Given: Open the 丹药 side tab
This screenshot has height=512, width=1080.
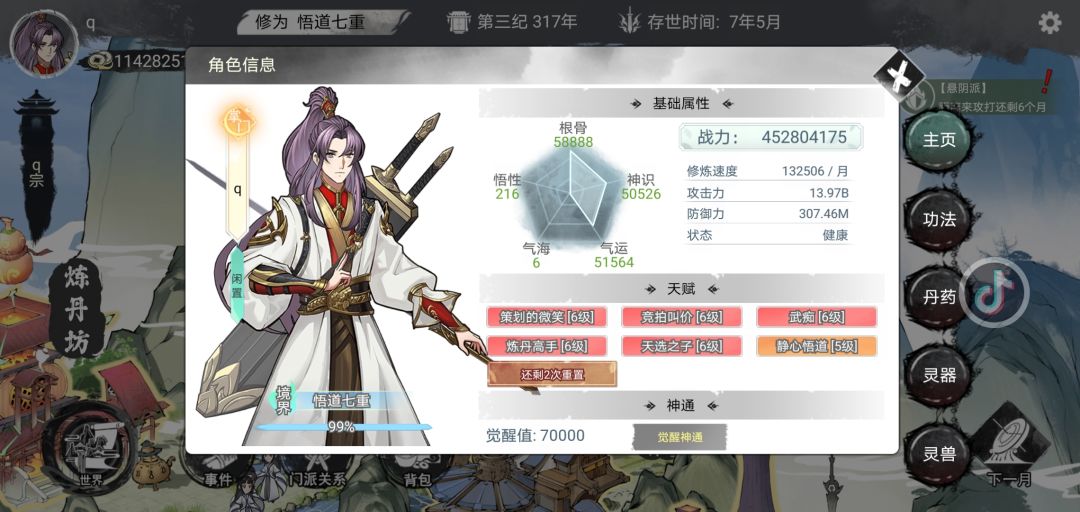Looking at the screenshot, I should point(939,298).
